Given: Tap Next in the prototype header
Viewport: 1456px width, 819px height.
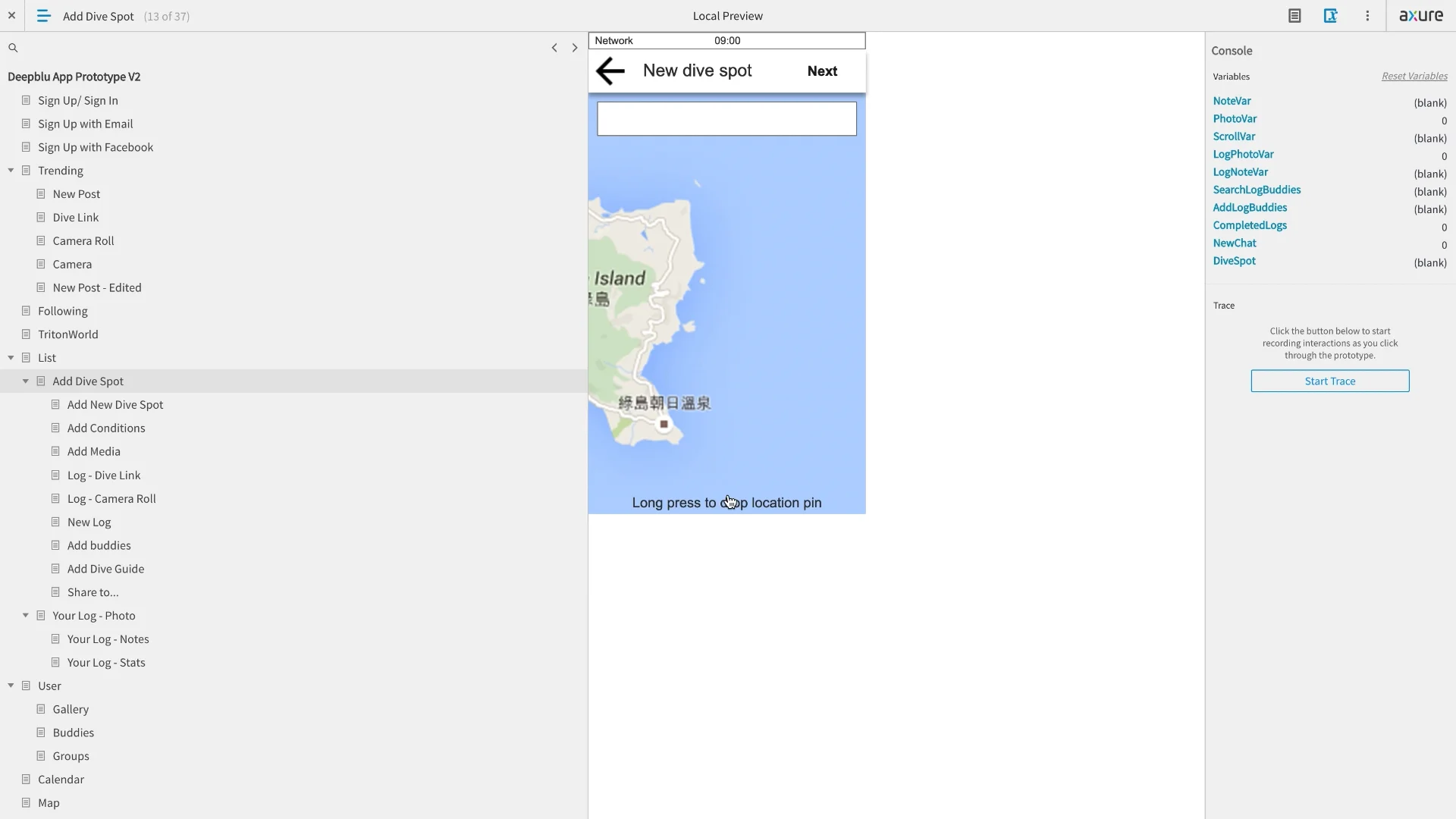Looking at the screenshot, I should point(822,71).
